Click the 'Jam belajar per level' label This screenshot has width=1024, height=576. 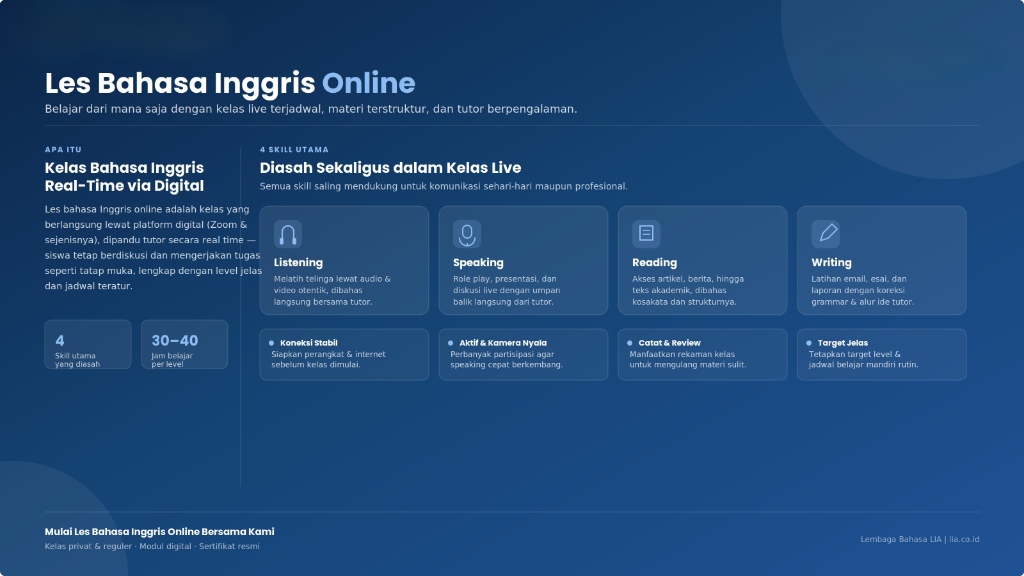tap(172, 360)
